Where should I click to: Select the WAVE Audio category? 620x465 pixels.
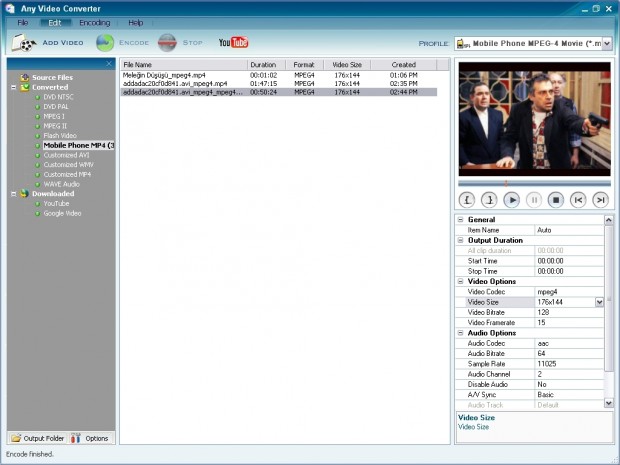coord(61,184)
